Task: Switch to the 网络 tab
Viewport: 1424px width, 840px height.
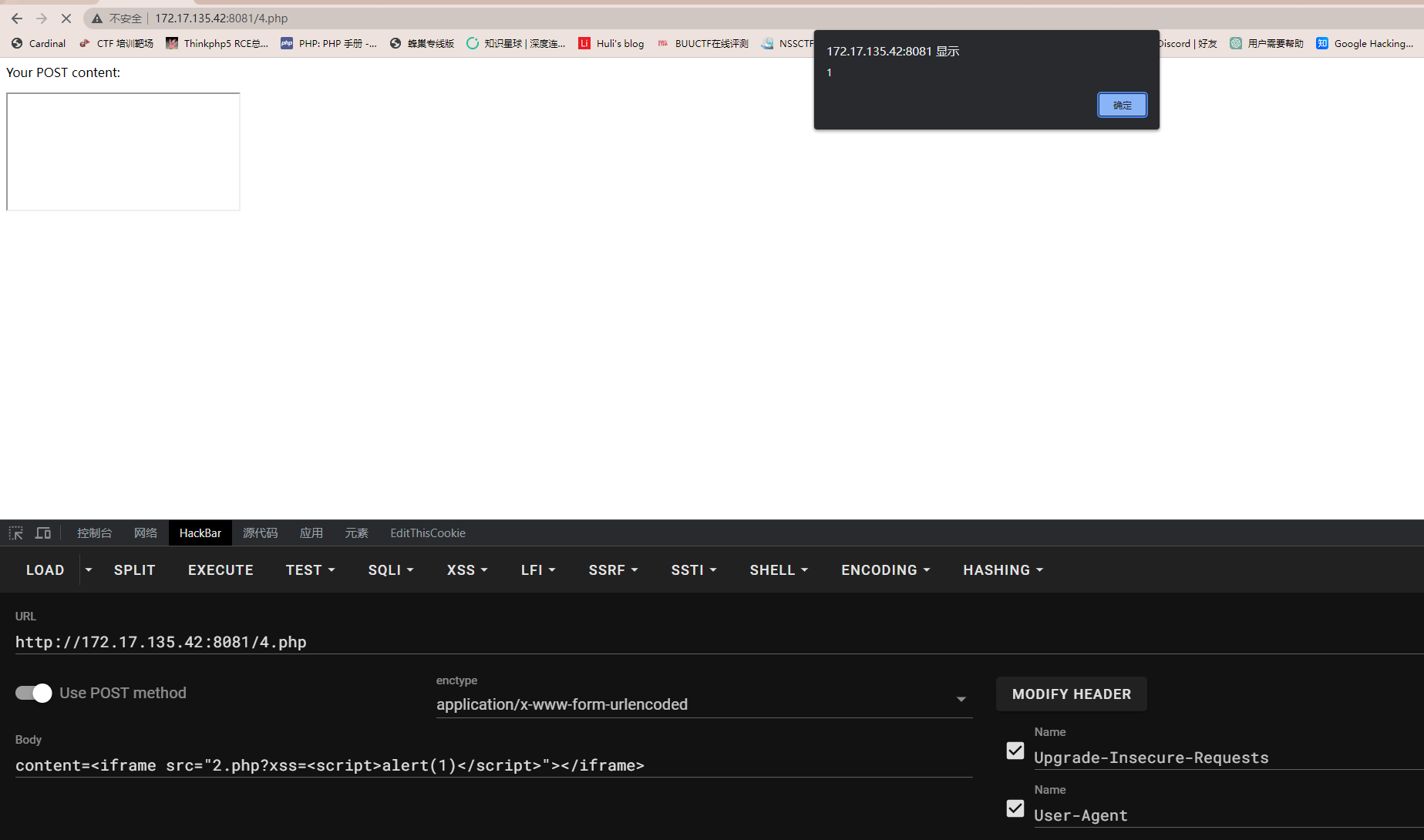Action: [146, 533]
